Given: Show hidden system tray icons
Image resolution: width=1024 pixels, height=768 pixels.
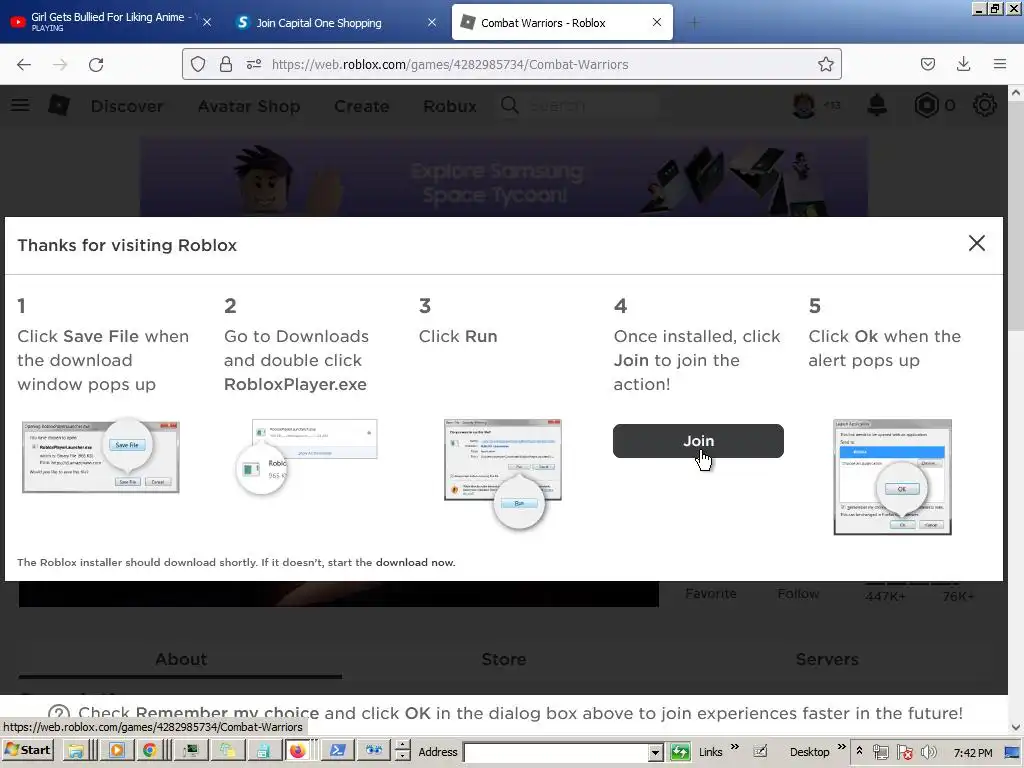Looking at the screenshot, I should coord(859,751).
